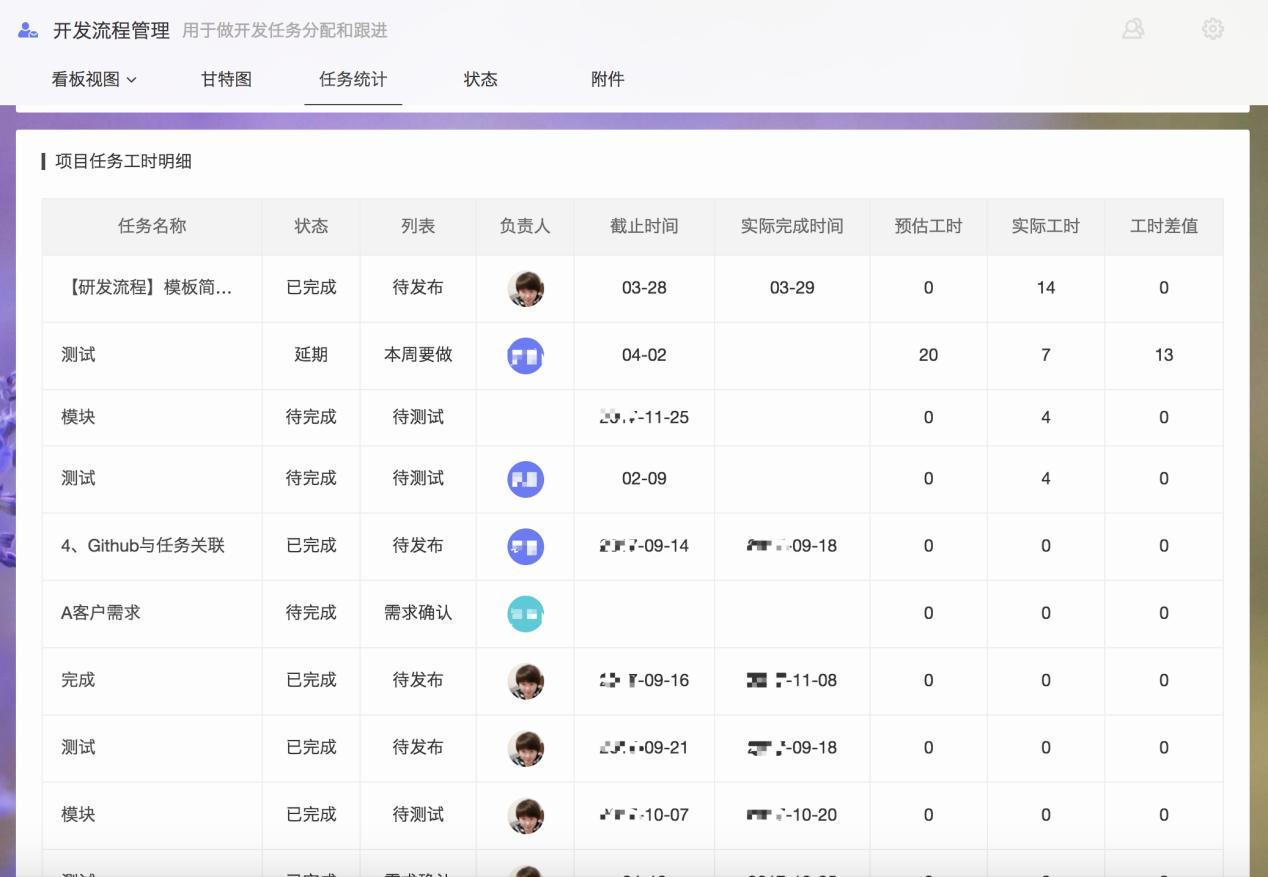
Task: Click the assignee avatar on the 【研发流程】模板简 row
Action: click(x=525, y=287)
